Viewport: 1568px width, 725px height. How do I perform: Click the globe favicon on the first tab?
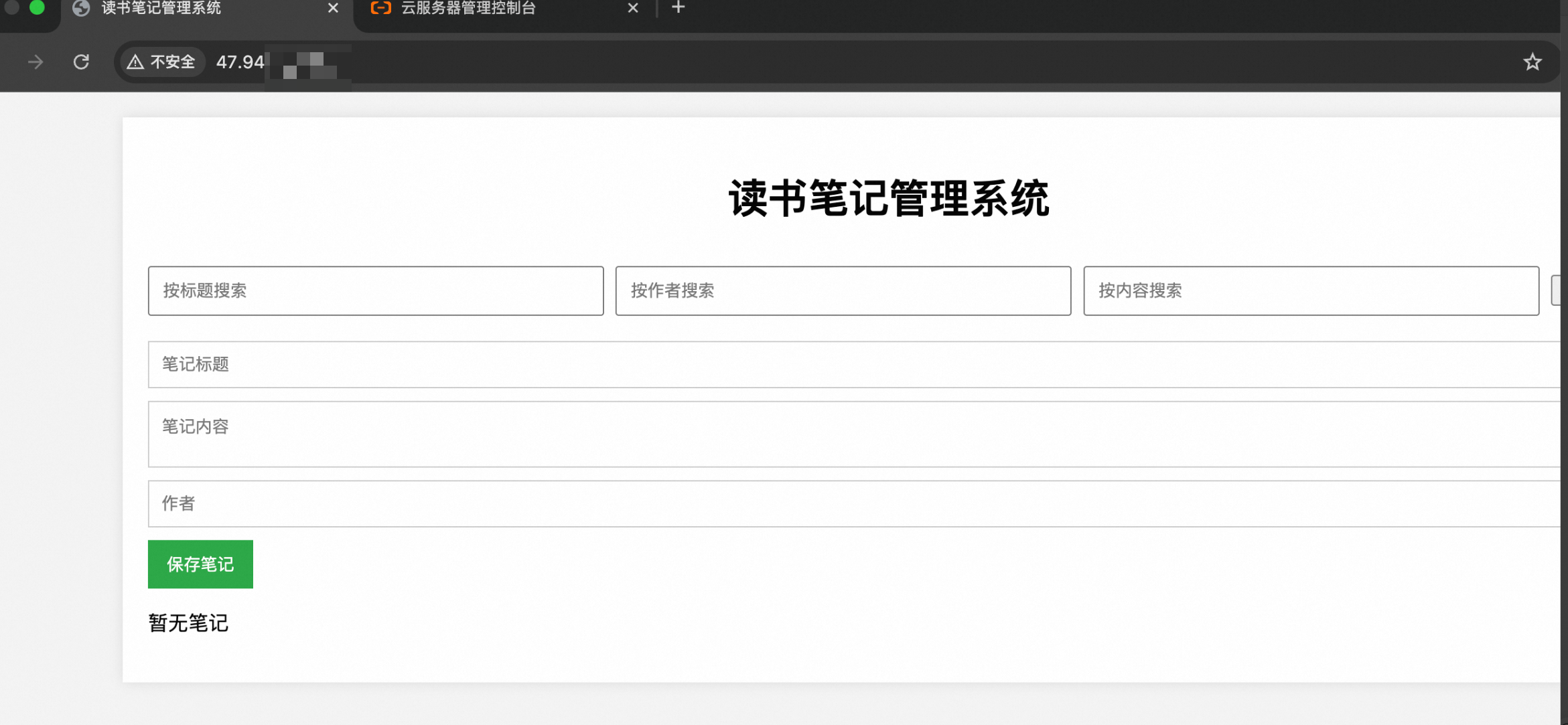[81, 8]
